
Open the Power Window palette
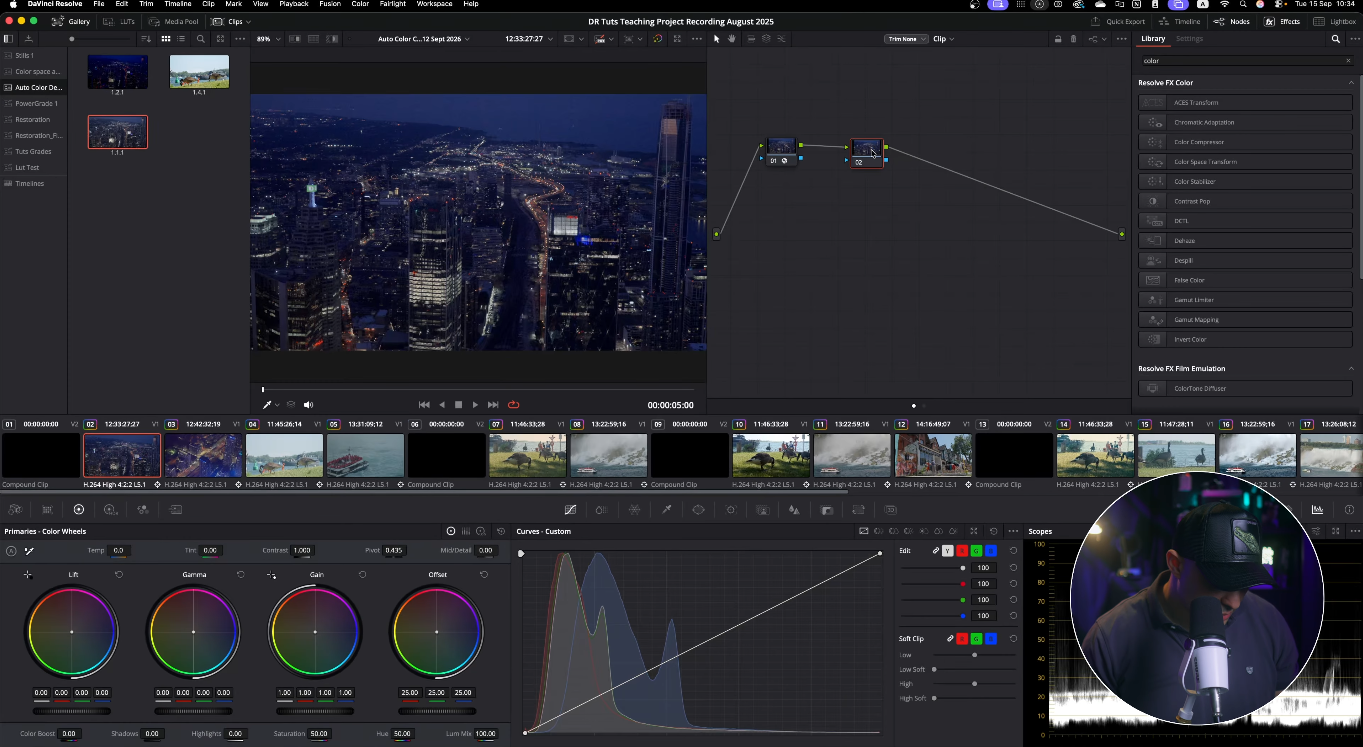point(698,509)
